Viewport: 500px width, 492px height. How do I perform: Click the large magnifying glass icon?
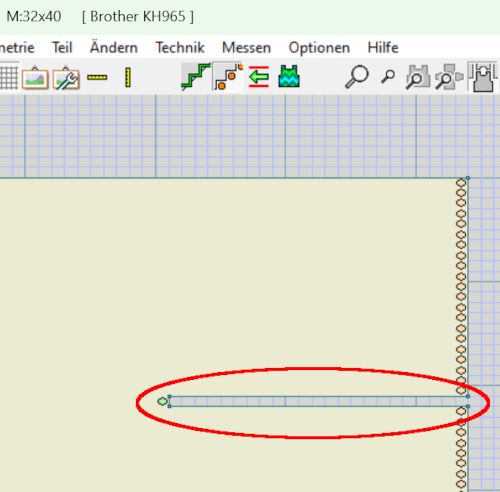coord(357,77)
